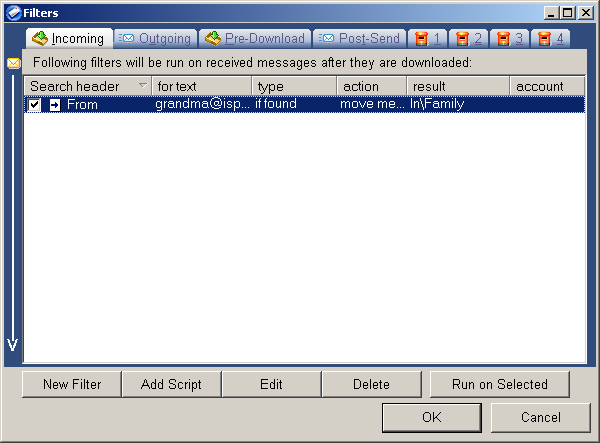Click the Run on Selected button
This screenshot has width=600, height=443.
pos(499,384)
